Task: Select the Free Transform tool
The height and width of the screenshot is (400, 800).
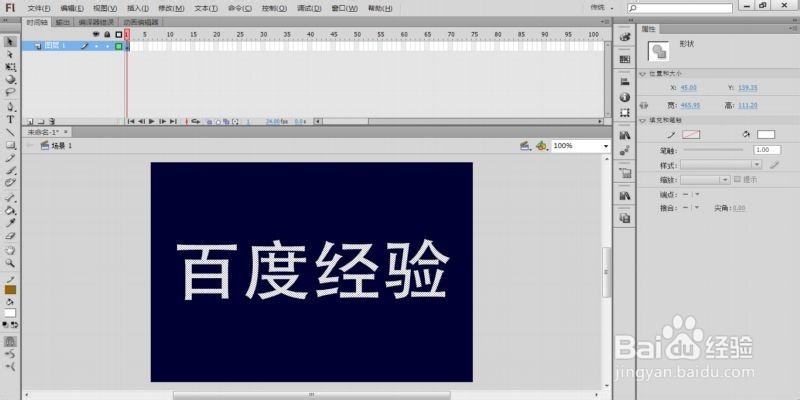Action: pos(10,67)
